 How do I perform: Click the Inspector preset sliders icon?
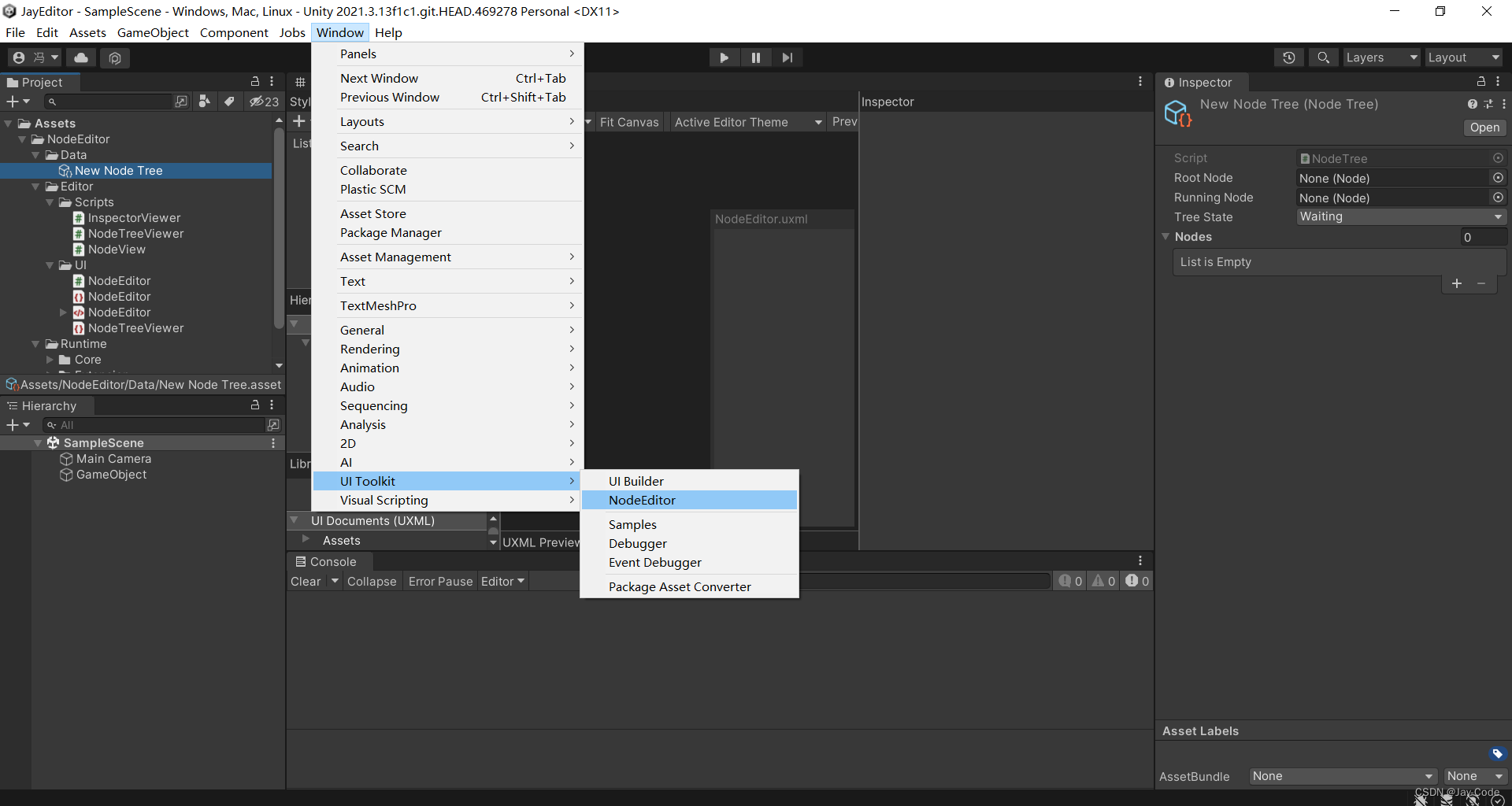click(x=1488, y=104)
